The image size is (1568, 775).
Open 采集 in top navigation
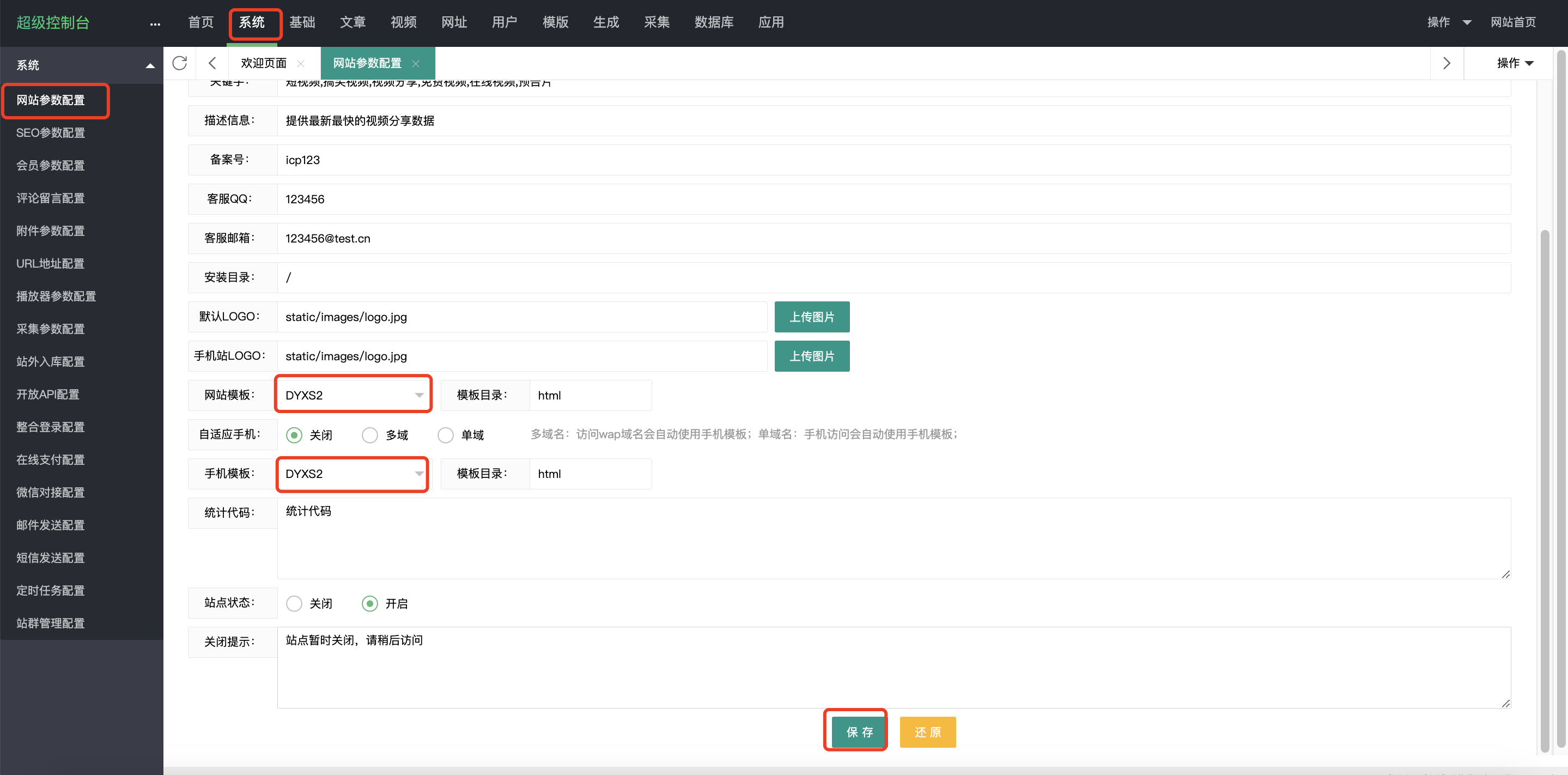[x=657, y=22]
